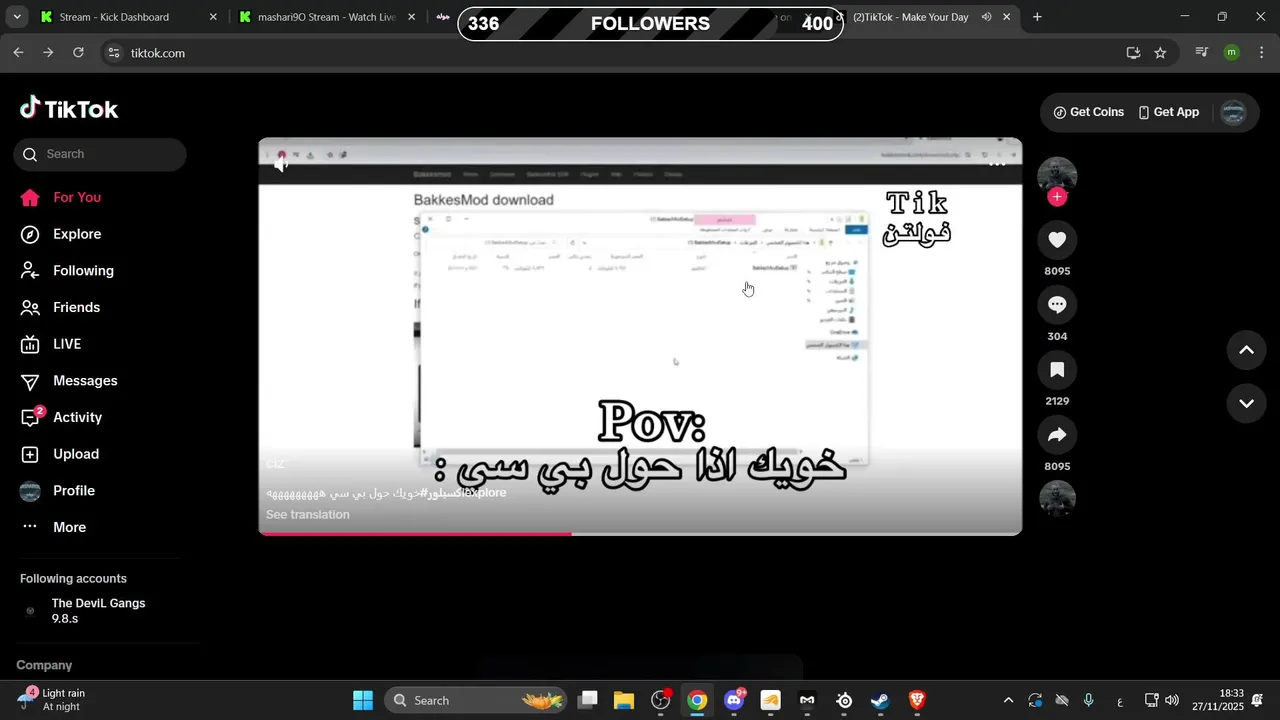Screen dimensions: 1280x720
Task: Focus the TikTok Search field
Action: click(x=100, y=154)
